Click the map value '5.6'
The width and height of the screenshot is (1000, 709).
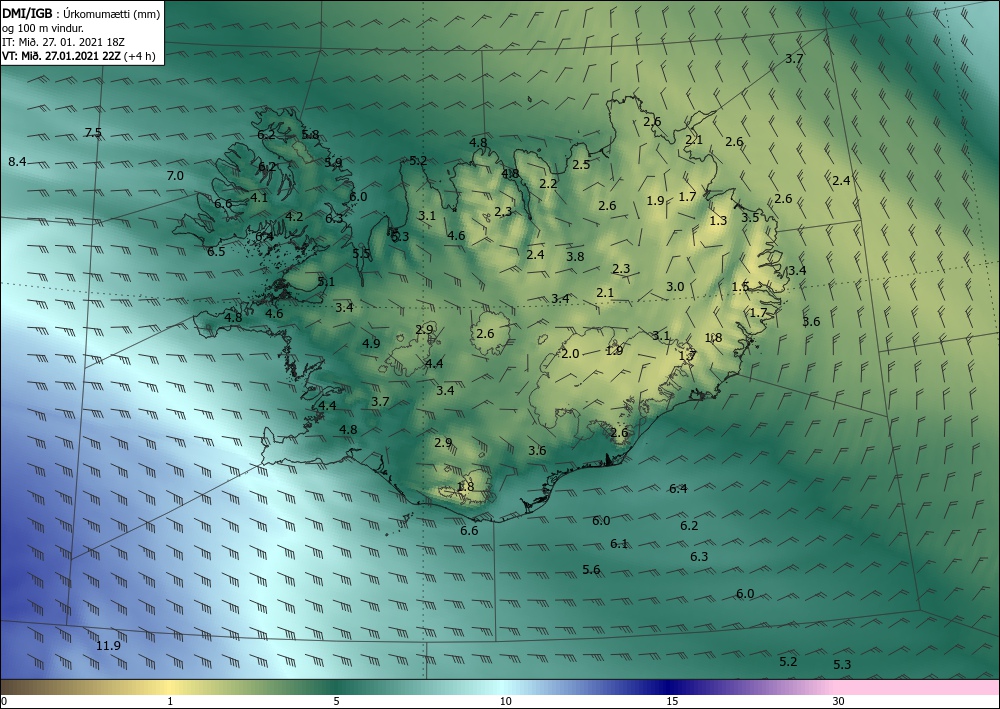click(591, 569)
